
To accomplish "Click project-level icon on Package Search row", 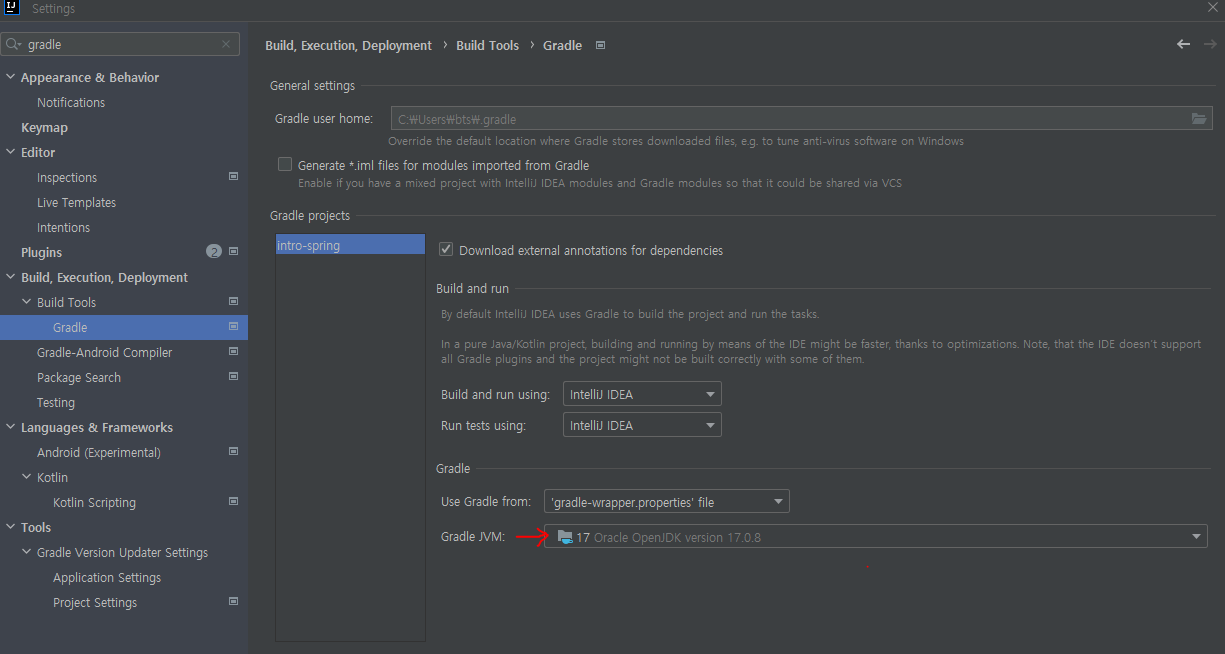I will tap(233, 377).
